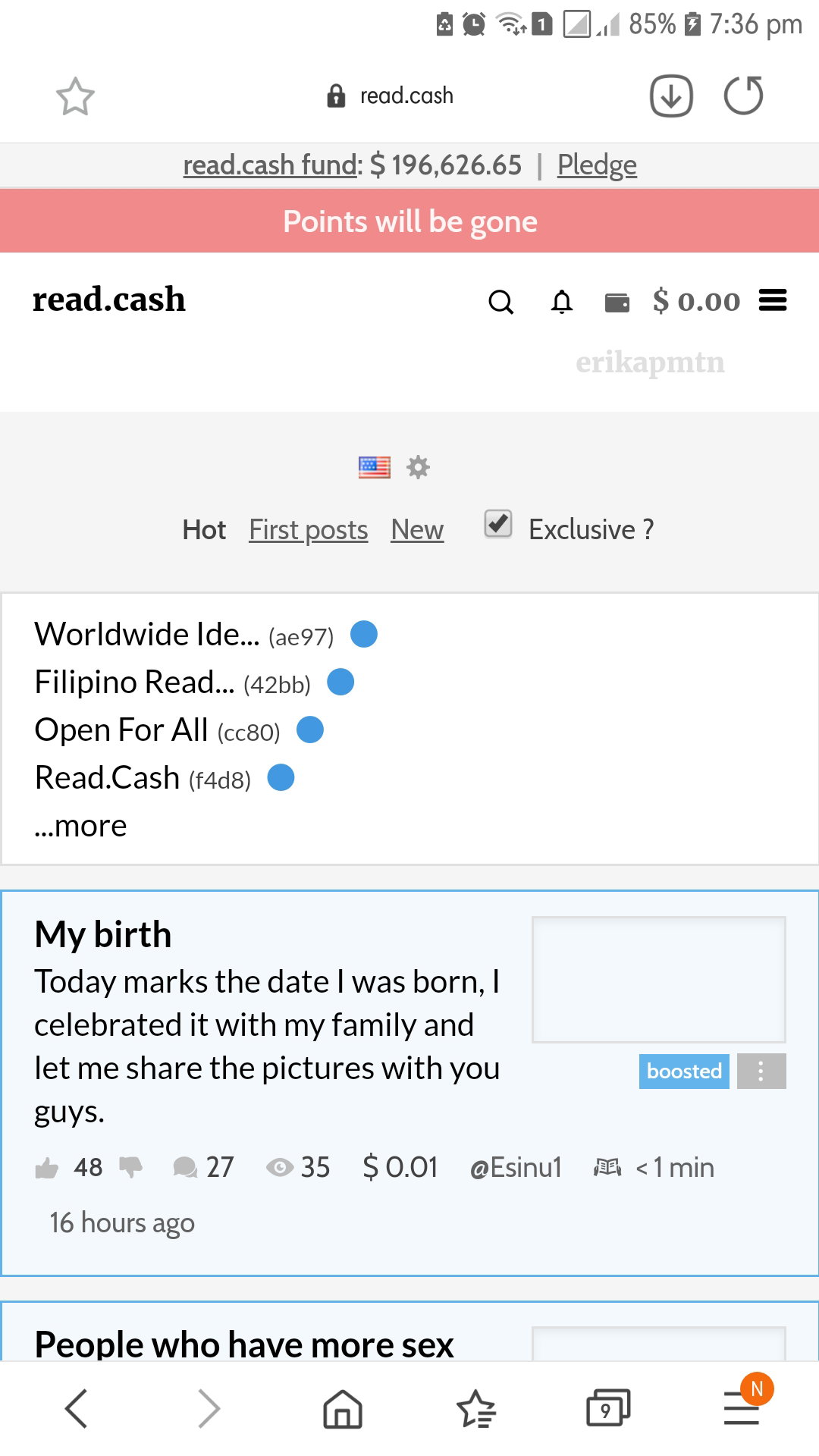Uncheck the Exclusive checkbox
819x1456 pixels.
(498, 524)
